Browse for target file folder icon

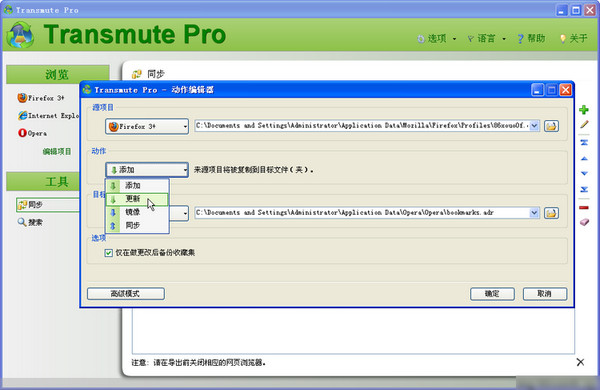551,213
